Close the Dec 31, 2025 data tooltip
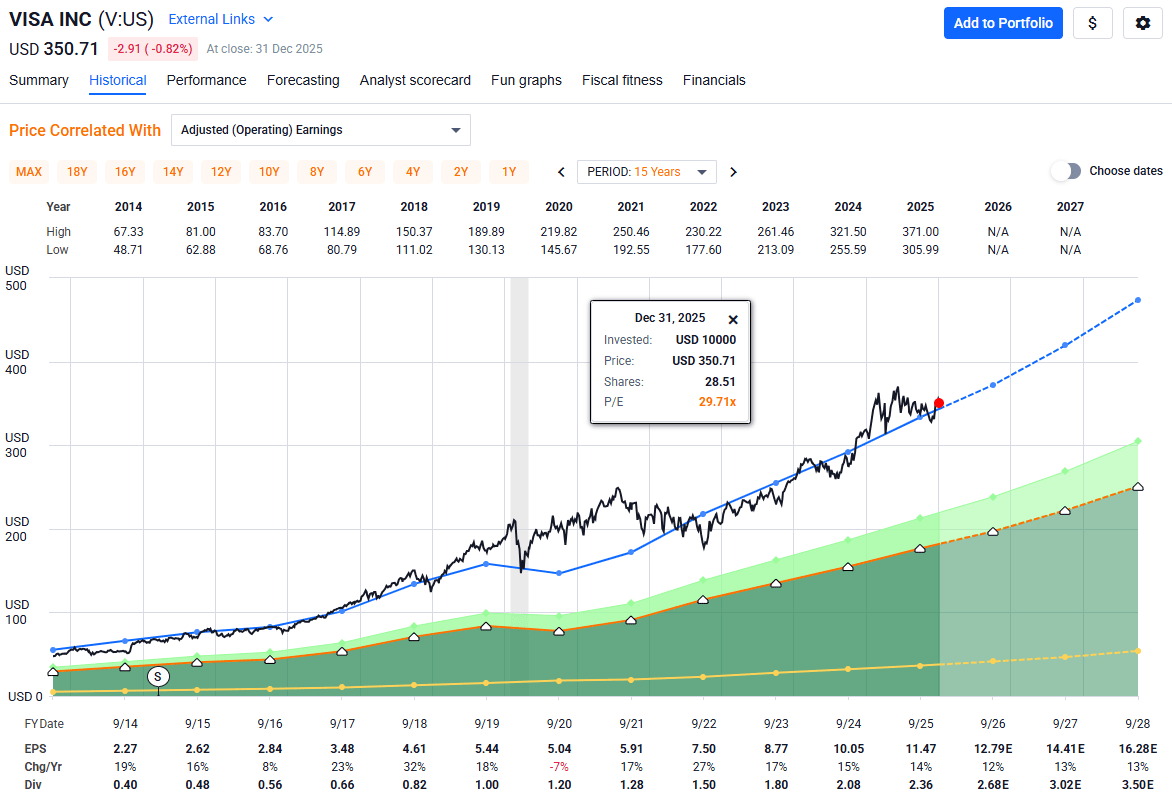The image size is (1172, 798). (733, 319)
